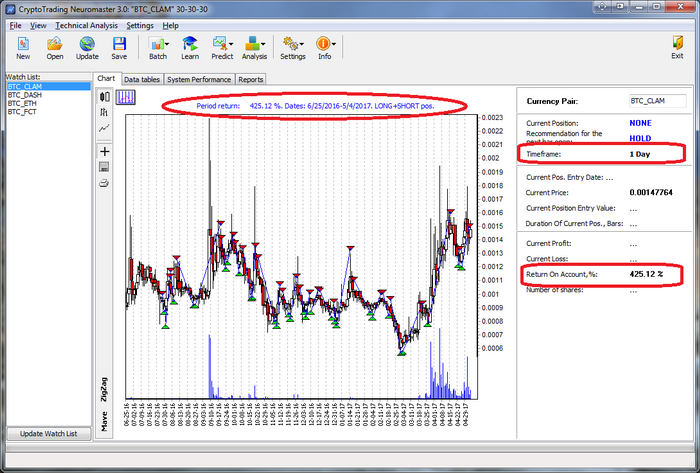Click the Predict toolbar icon

tap(220, 44)
